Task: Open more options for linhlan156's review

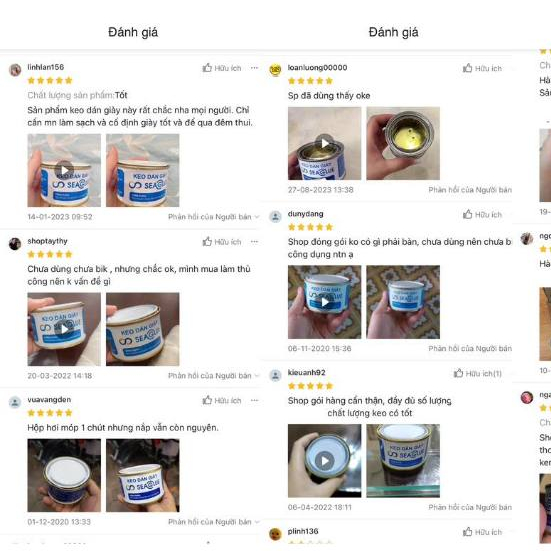Action: 254,68
